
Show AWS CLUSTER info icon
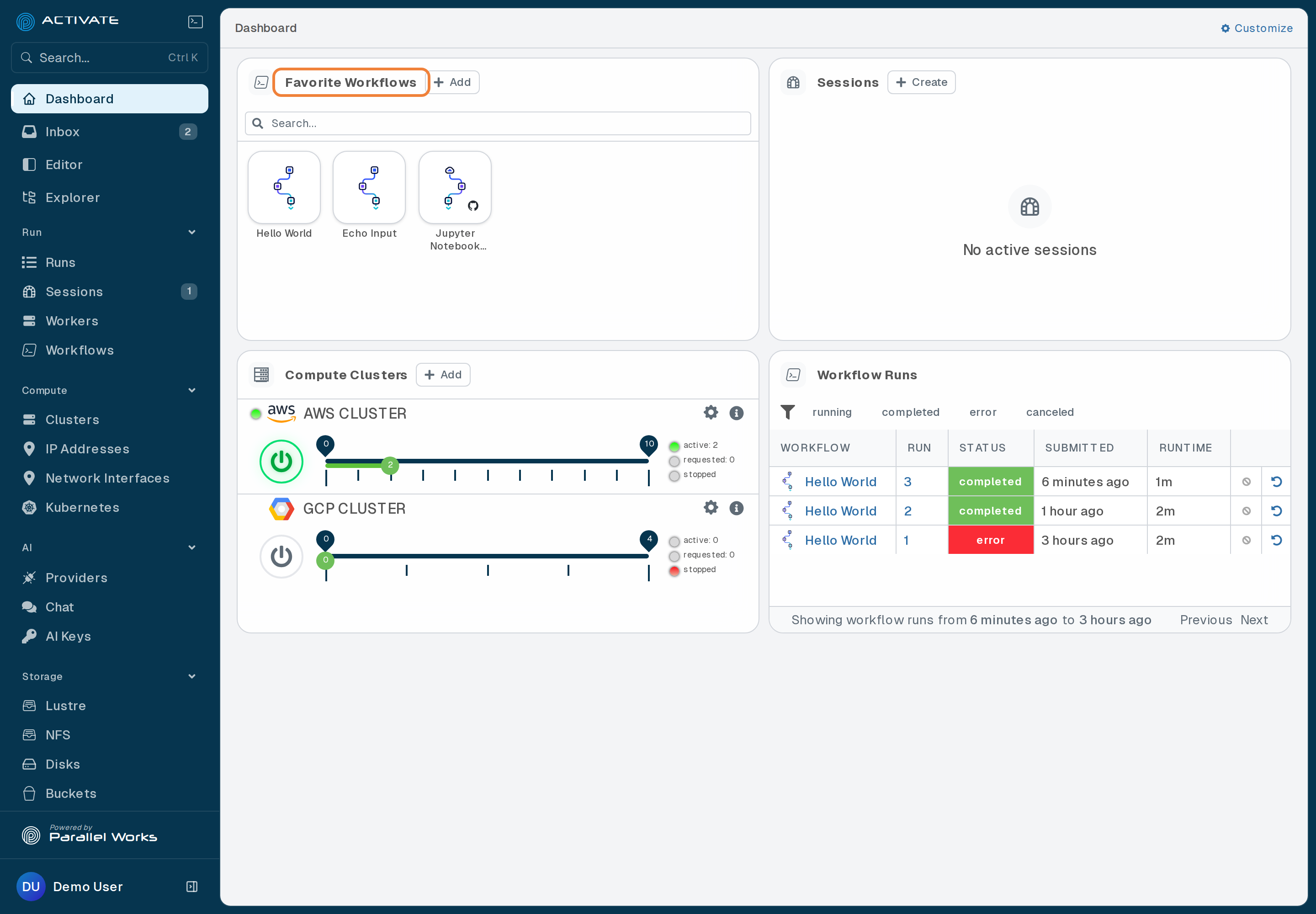pyautogui.click(x=737, y=413)
